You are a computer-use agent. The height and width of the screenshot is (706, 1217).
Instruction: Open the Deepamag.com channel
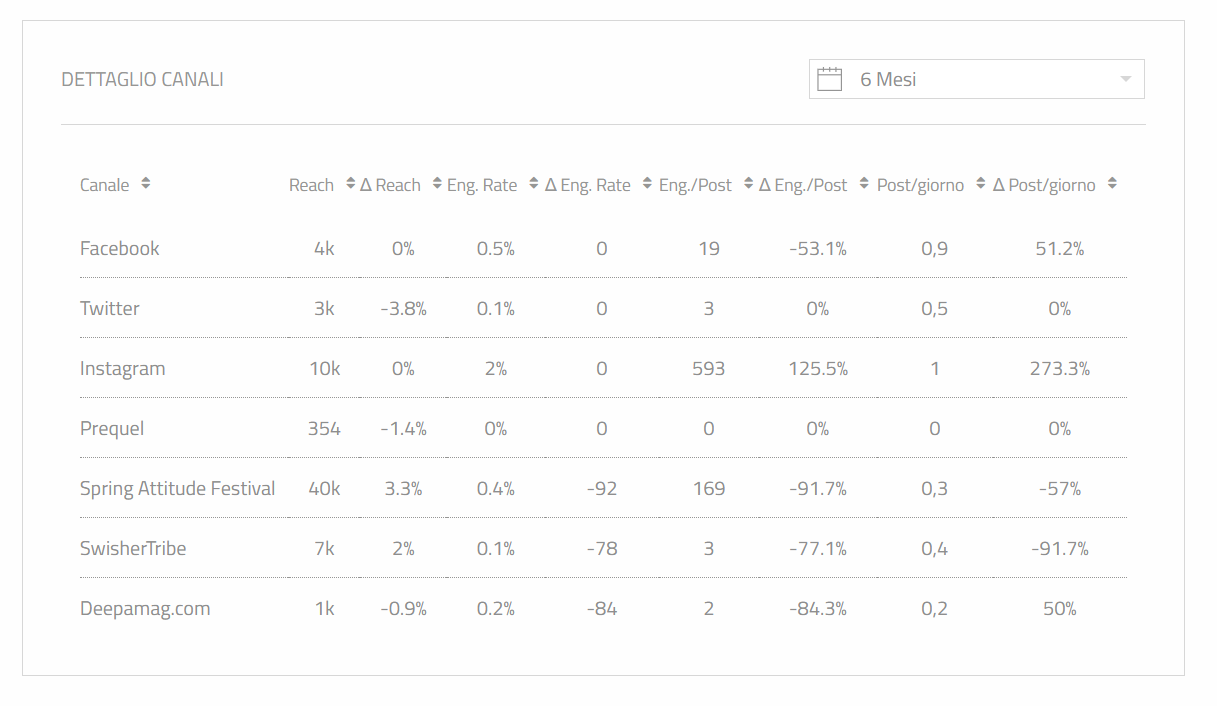tap(145, 609)
